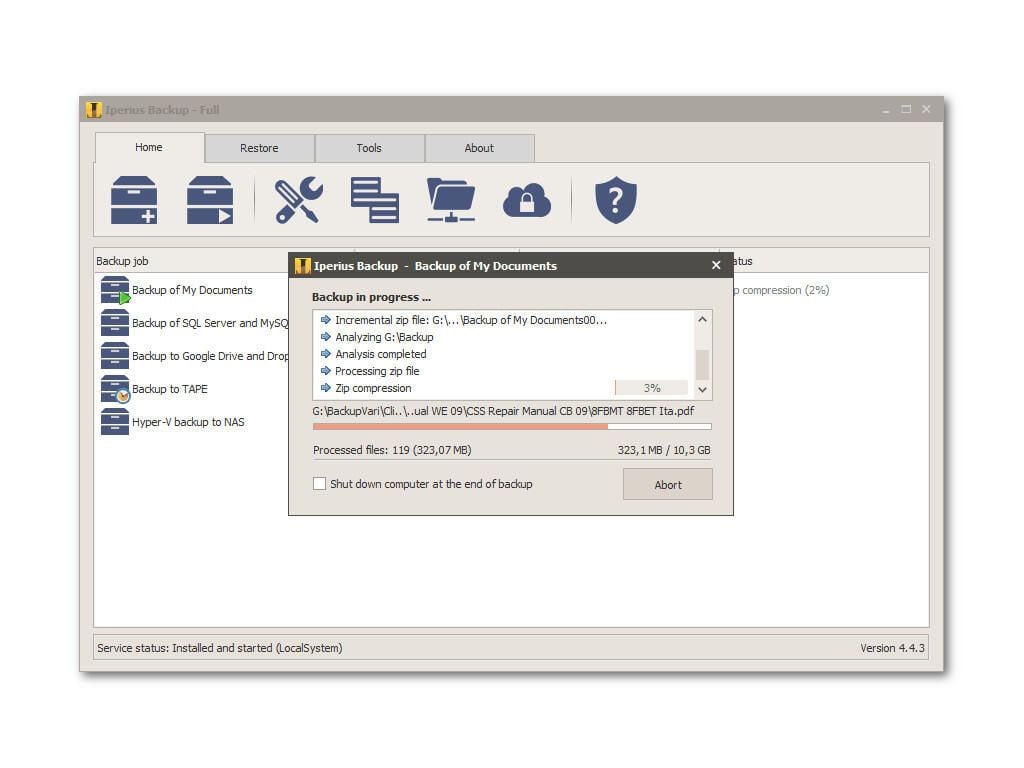Click log scroll down arrow
1024x768 pixels.
702,389
